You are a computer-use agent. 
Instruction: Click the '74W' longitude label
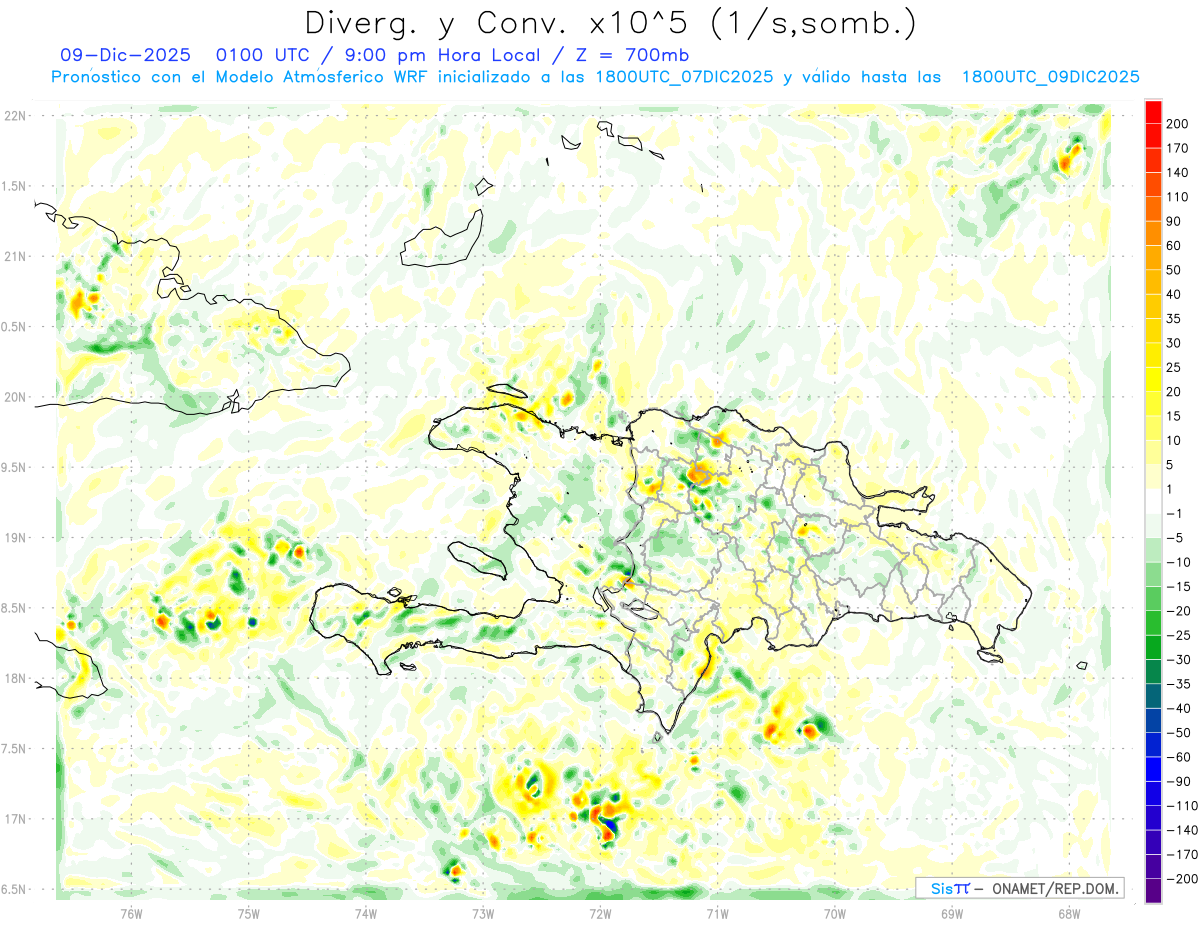coord(366,913)
